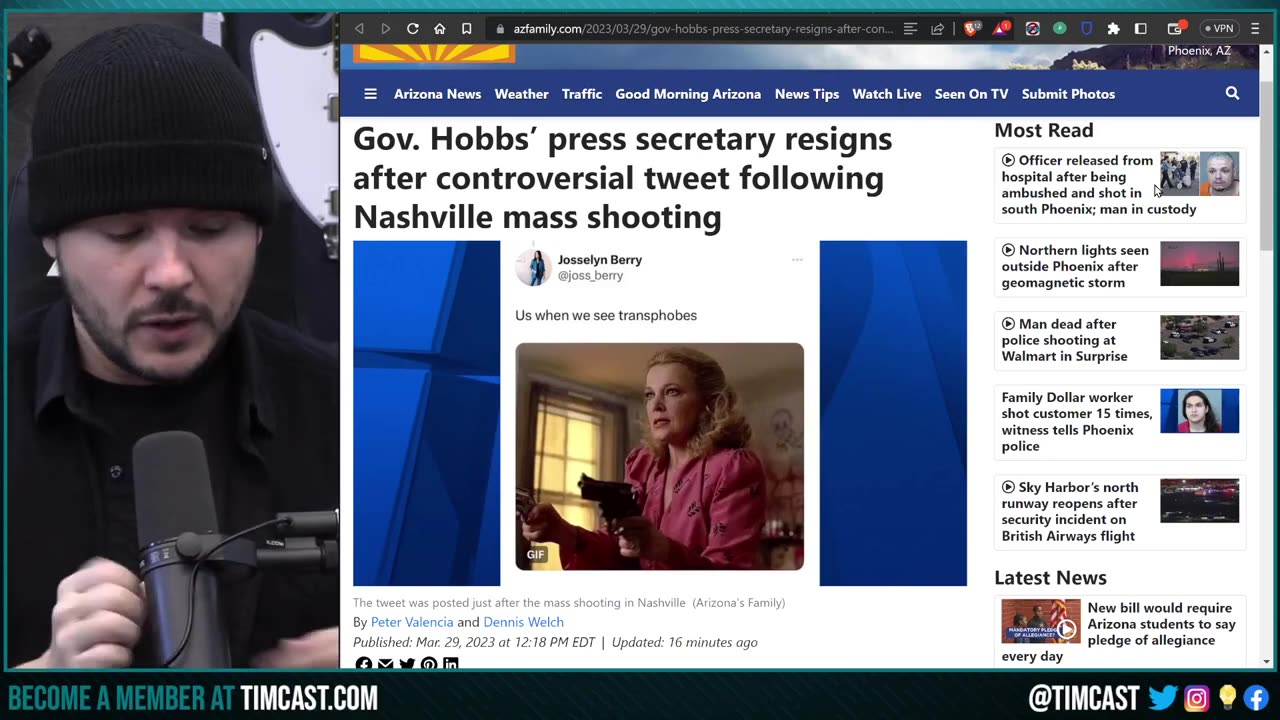Open the Northern lights pink sky thumbnail

1199,264
